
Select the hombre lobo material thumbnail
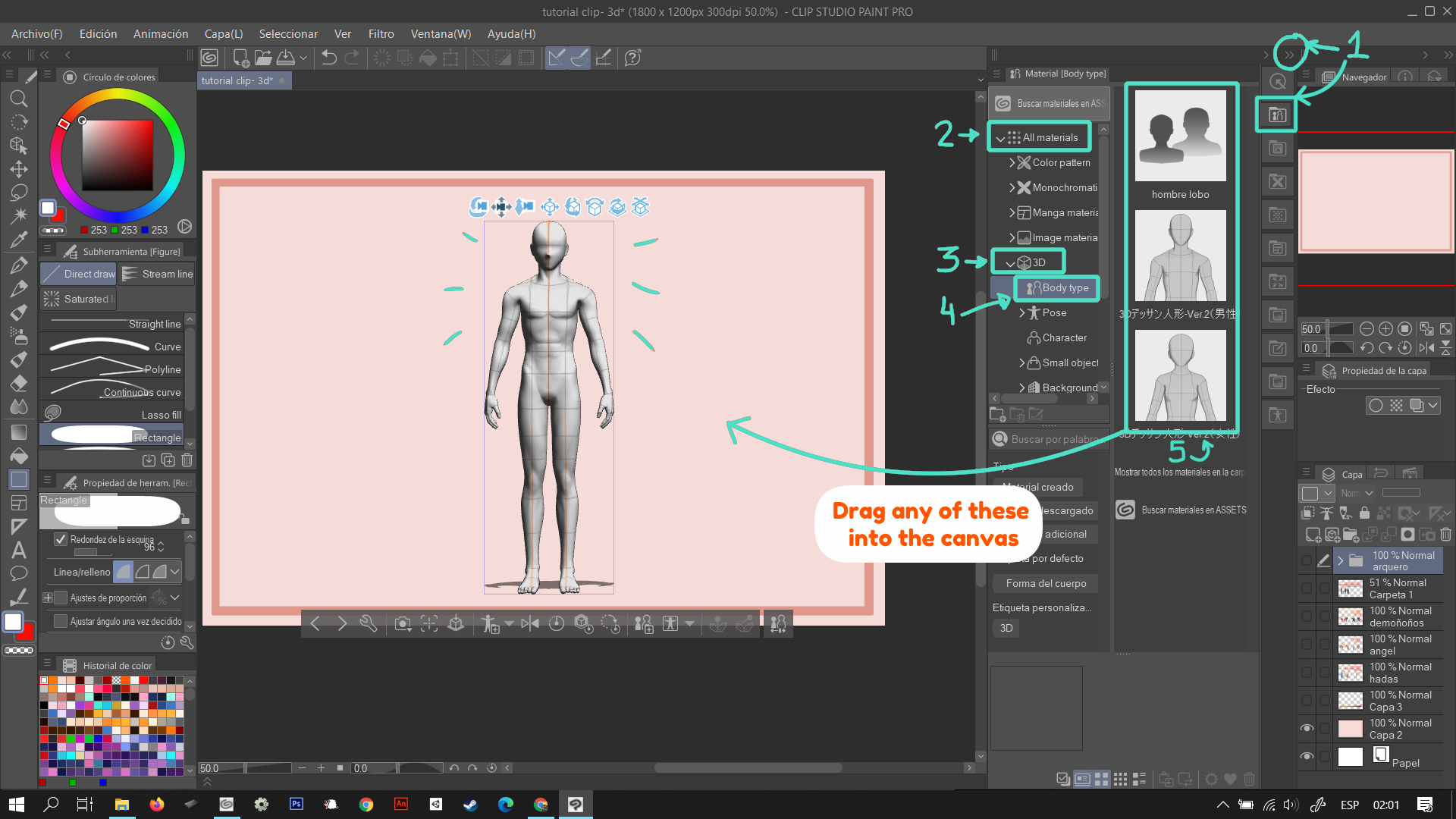pyautogui.click(x=1180, y=136)
